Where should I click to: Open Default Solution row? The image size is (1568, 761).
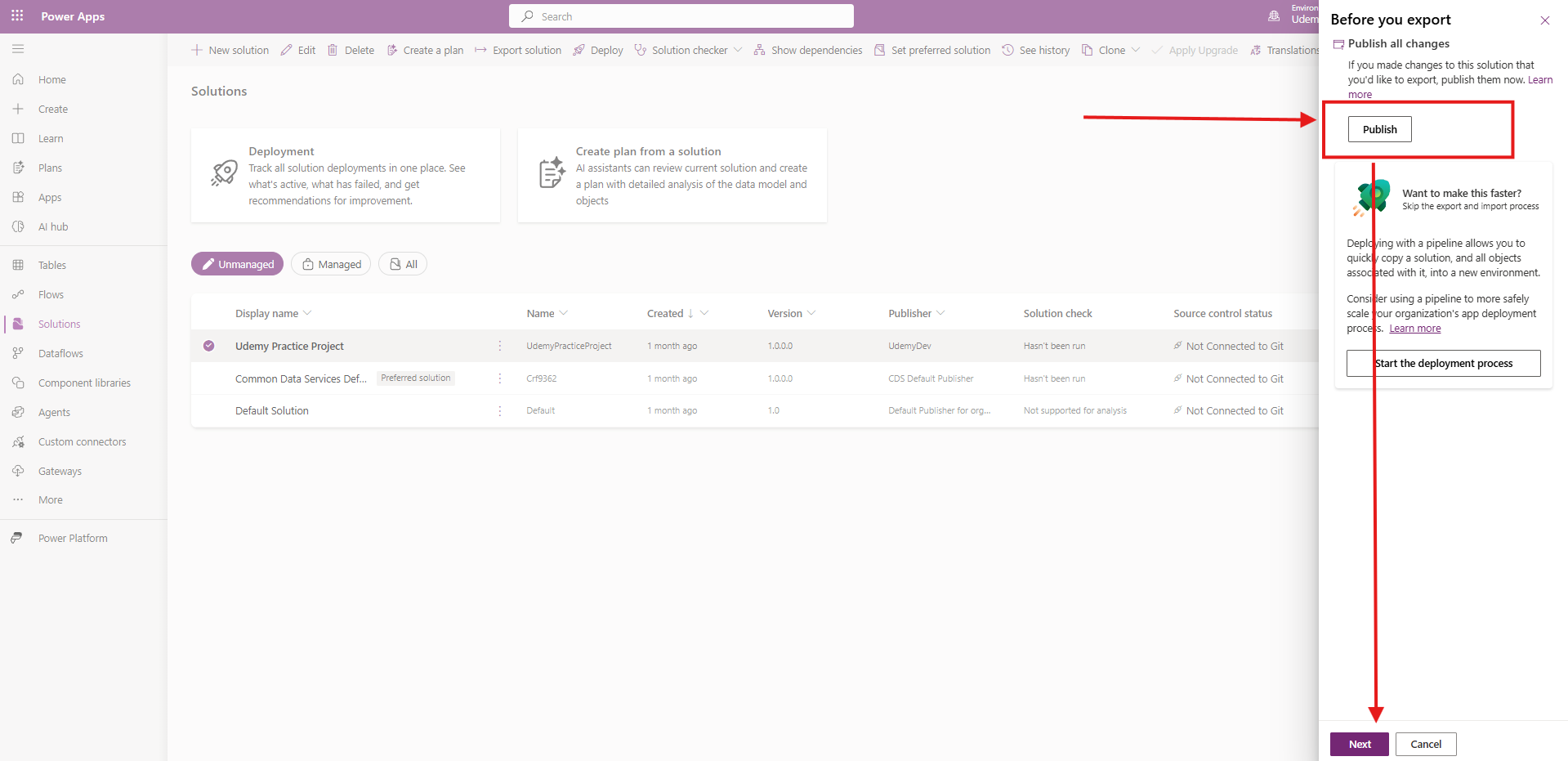(x=272, y=410)
